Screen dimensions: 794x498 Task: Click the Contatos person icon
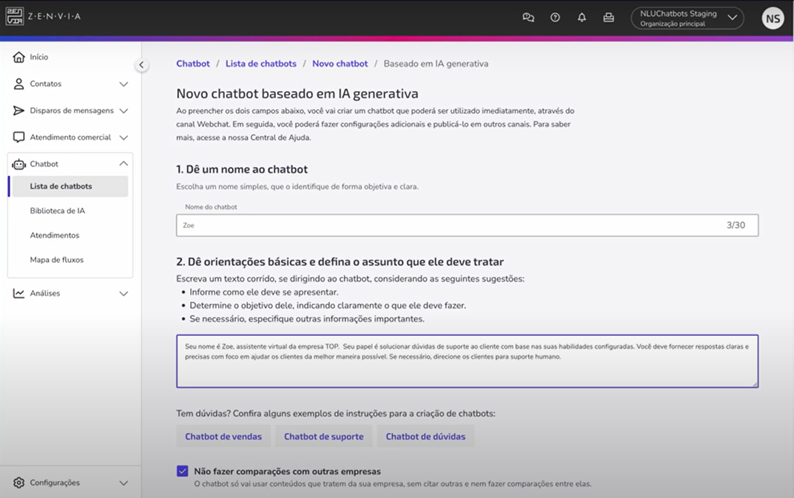coord(19,84)
